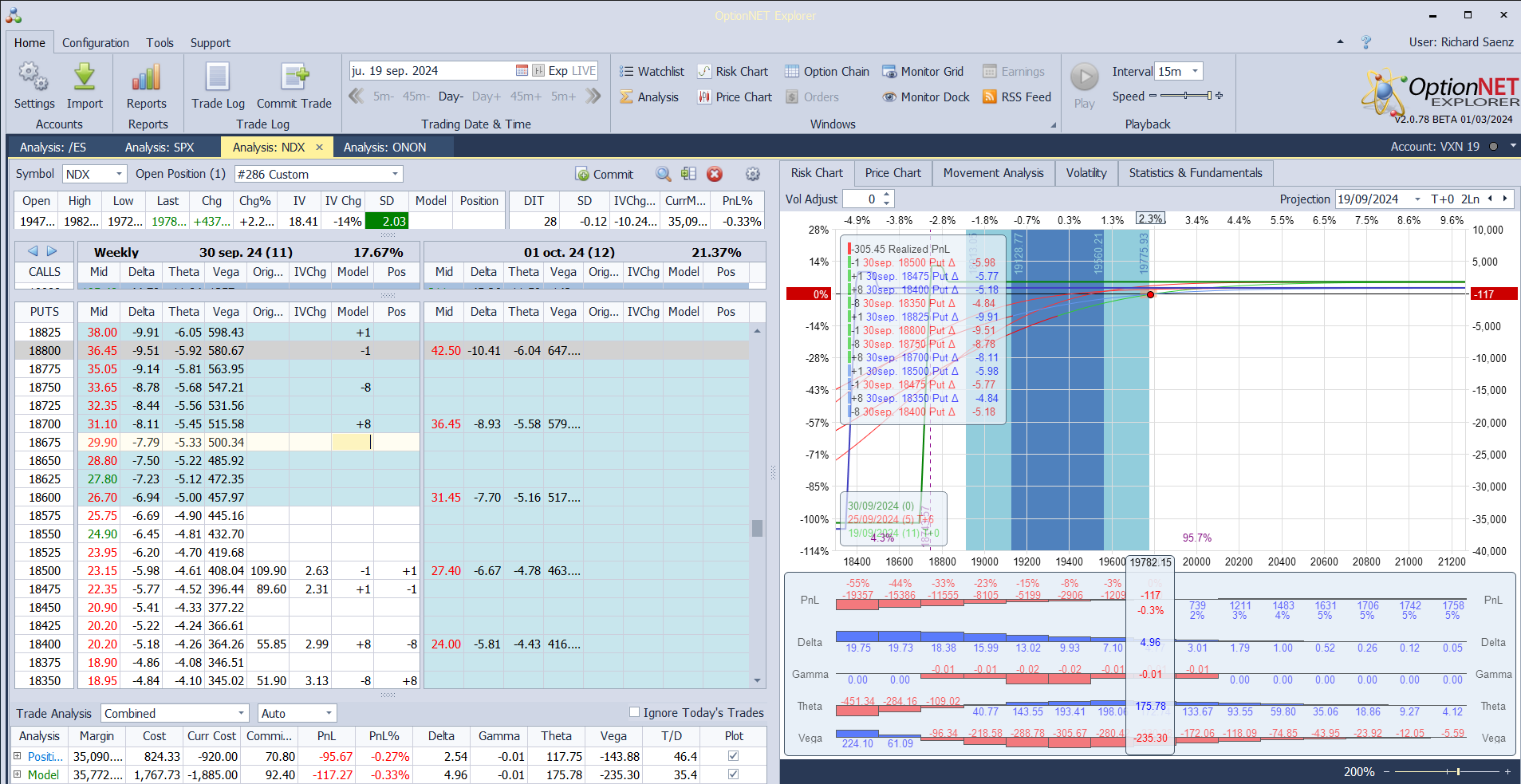Open the Combined trade analysis dropdown

(x=242, y=713)
